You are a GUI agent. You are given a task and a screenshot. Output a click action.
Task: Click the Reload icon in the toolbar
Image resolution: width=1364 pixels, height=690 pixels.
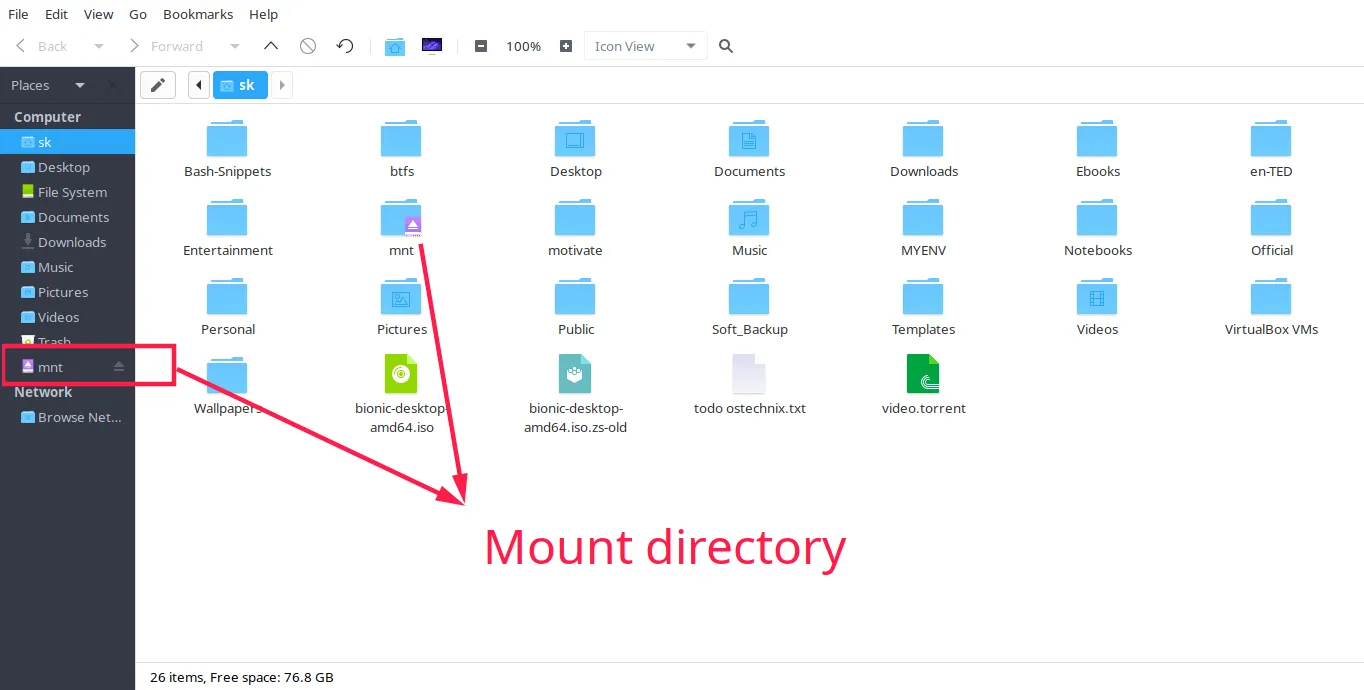coord(345,46)
